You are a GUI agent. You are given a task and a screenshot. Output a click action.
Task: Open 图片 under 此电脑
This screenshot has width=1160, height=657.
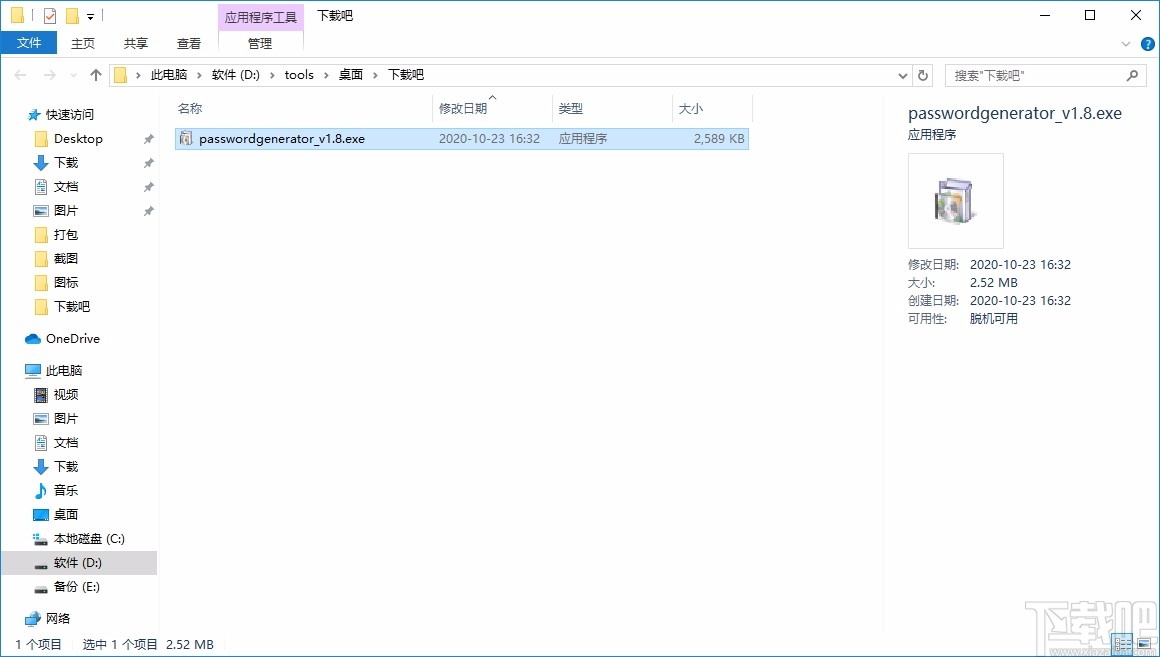(65, 418)
